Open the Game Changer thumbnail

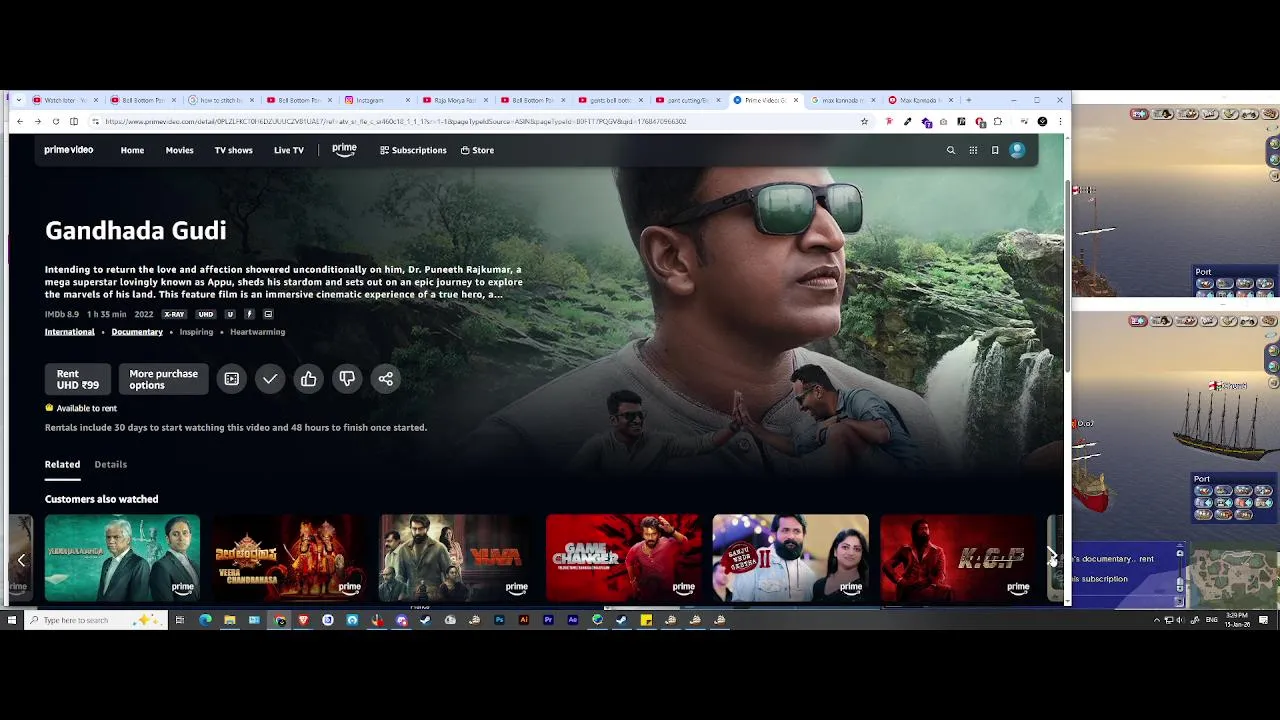(624, 558)
